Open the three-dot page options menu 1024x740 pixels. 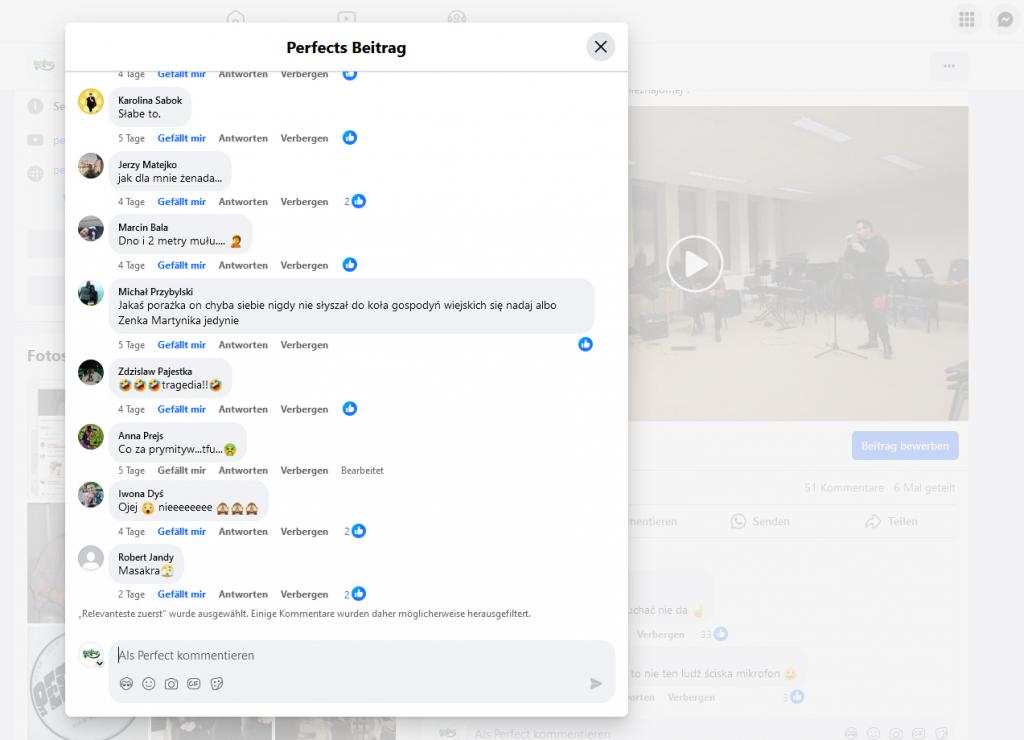coord(949,66)
